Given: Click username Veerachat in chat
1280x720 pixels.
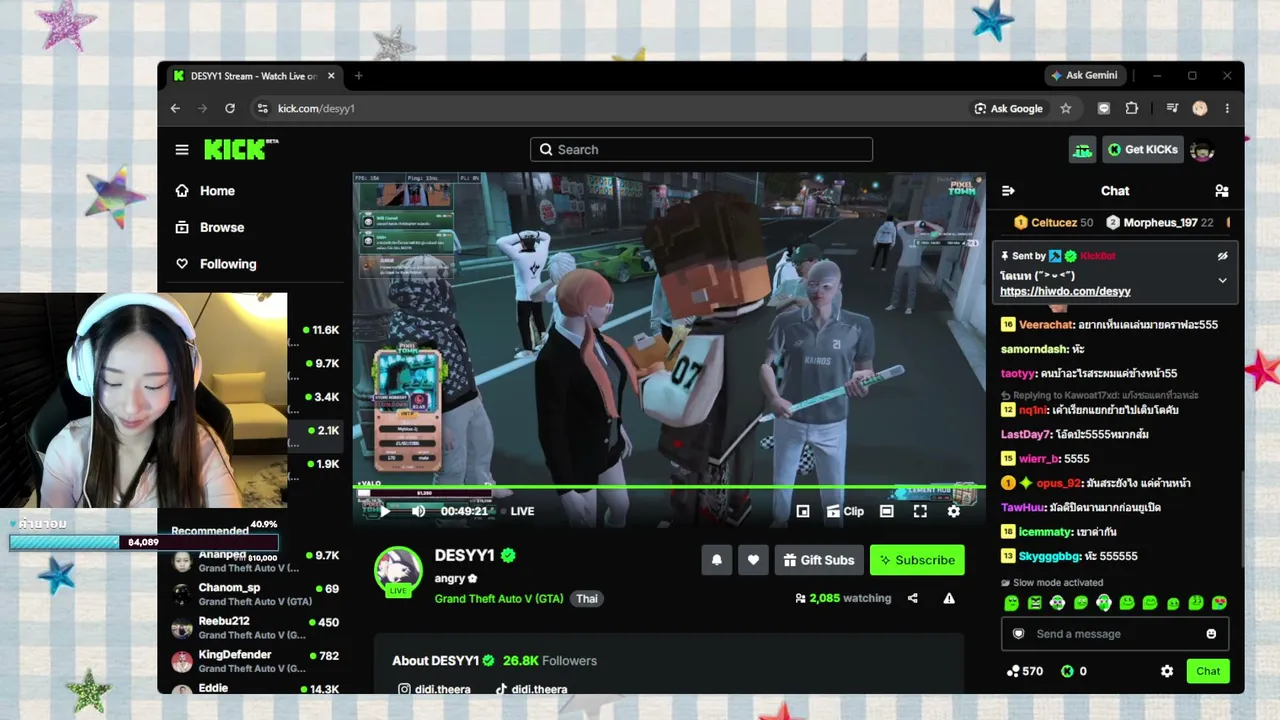Looking at the screenshot, I should click(x=1047, y=325).
